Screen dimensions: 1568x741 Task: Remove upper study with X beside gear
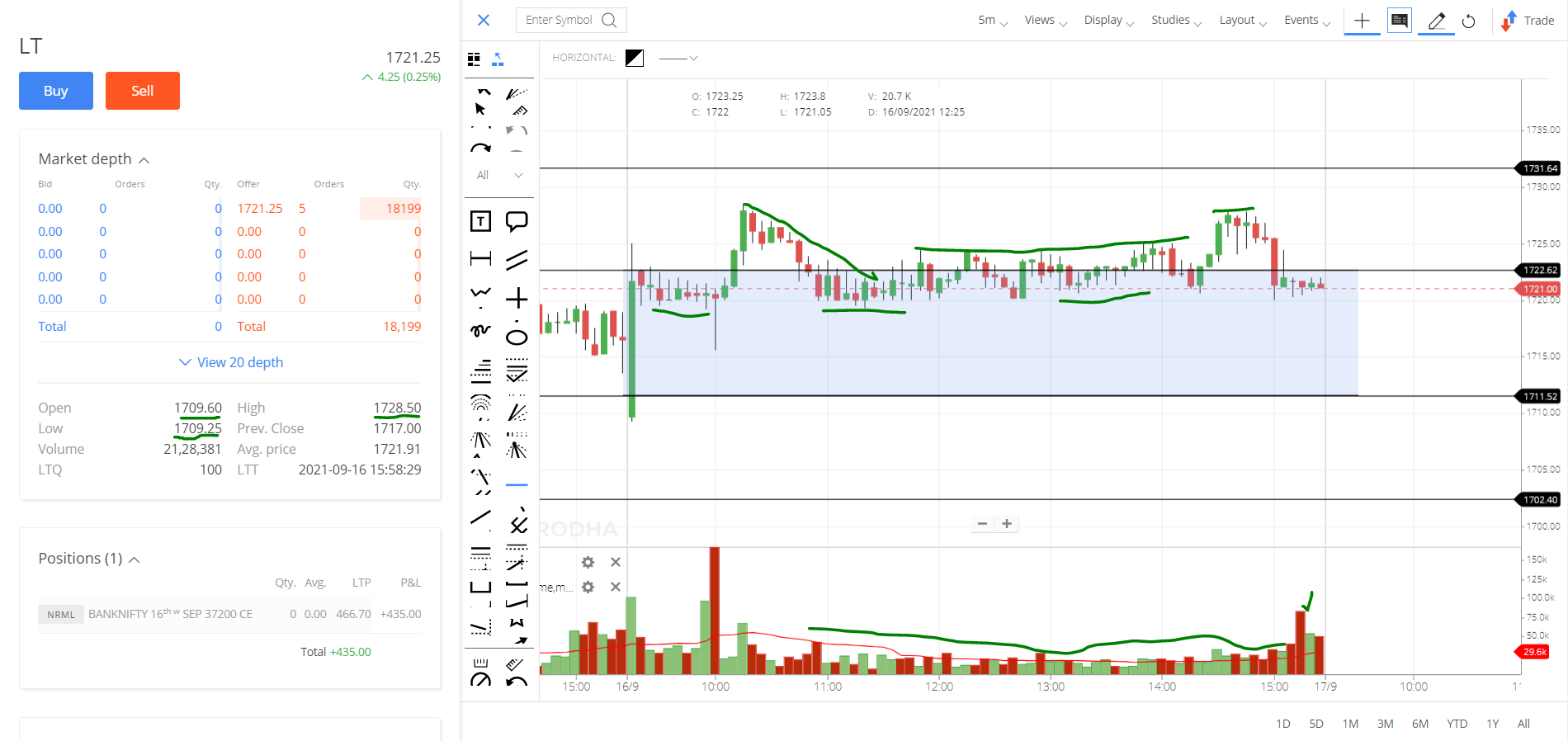pyautogui.click(x=615, y=562)
